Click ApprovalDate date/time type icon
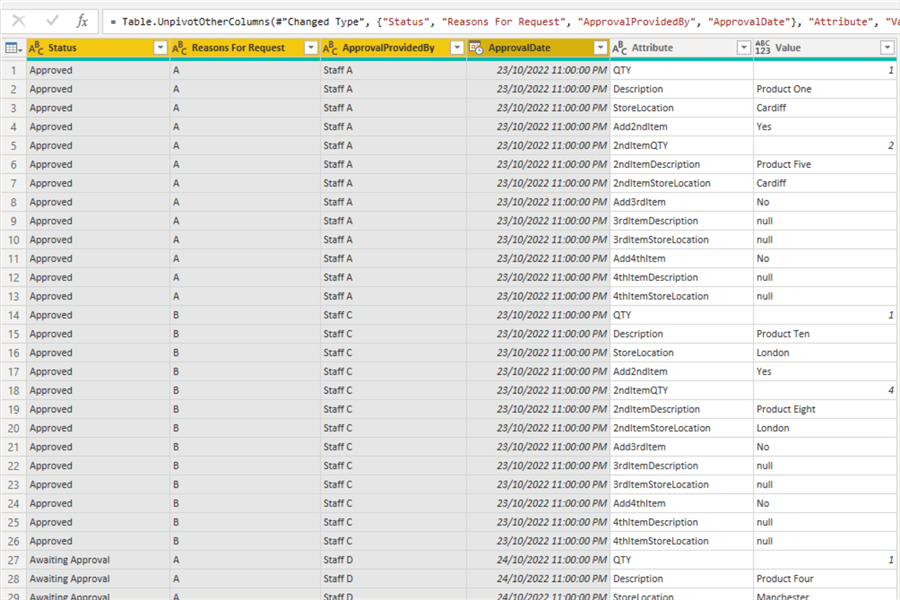 [x=476, y=48]
